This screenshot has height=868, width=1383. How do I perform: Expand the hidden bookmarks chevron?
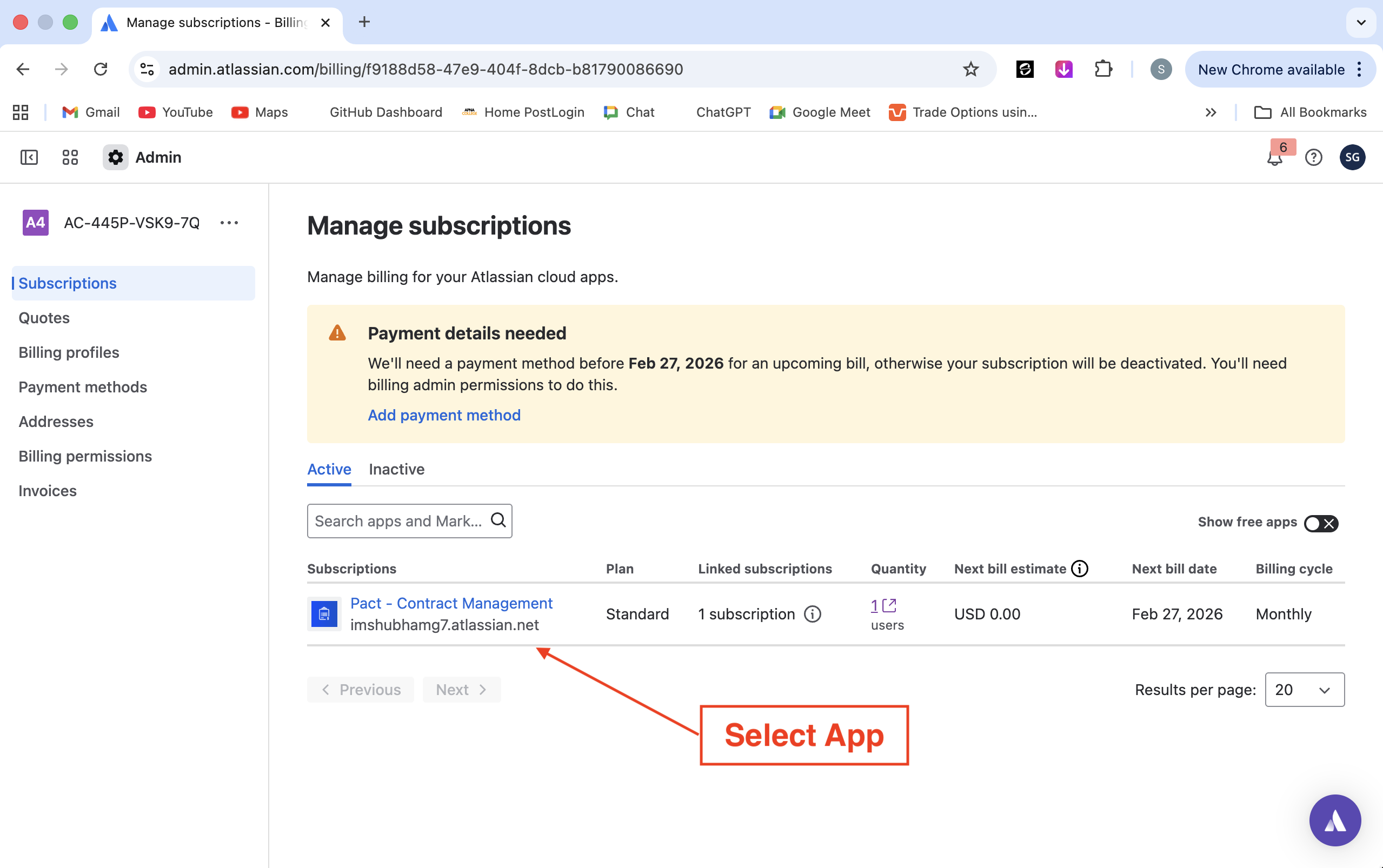tap(1210, 112)
